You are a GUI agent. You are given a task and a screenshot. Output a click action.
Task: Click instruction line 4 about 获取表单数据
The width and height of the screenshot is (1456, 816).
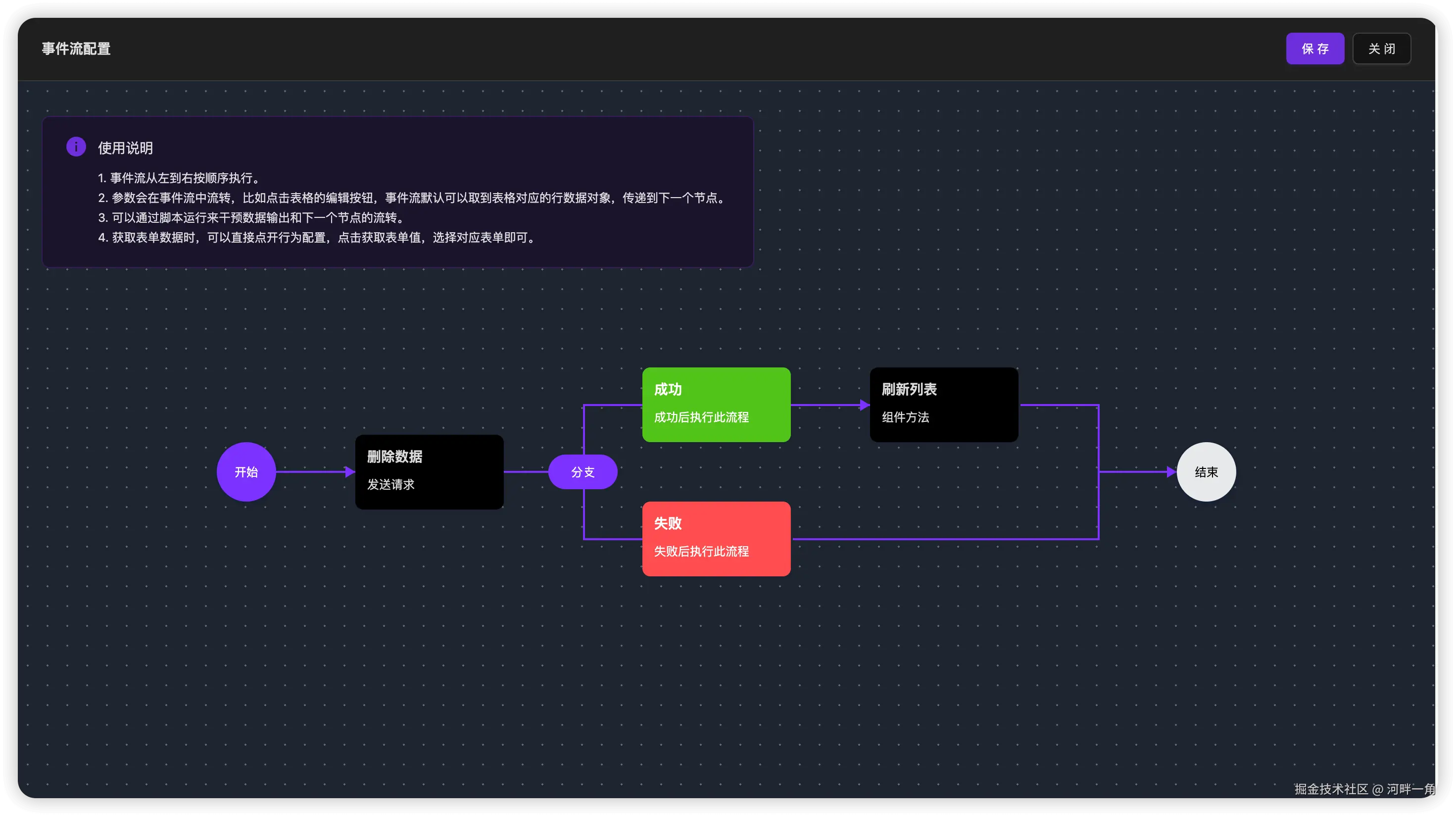(317, 238)
